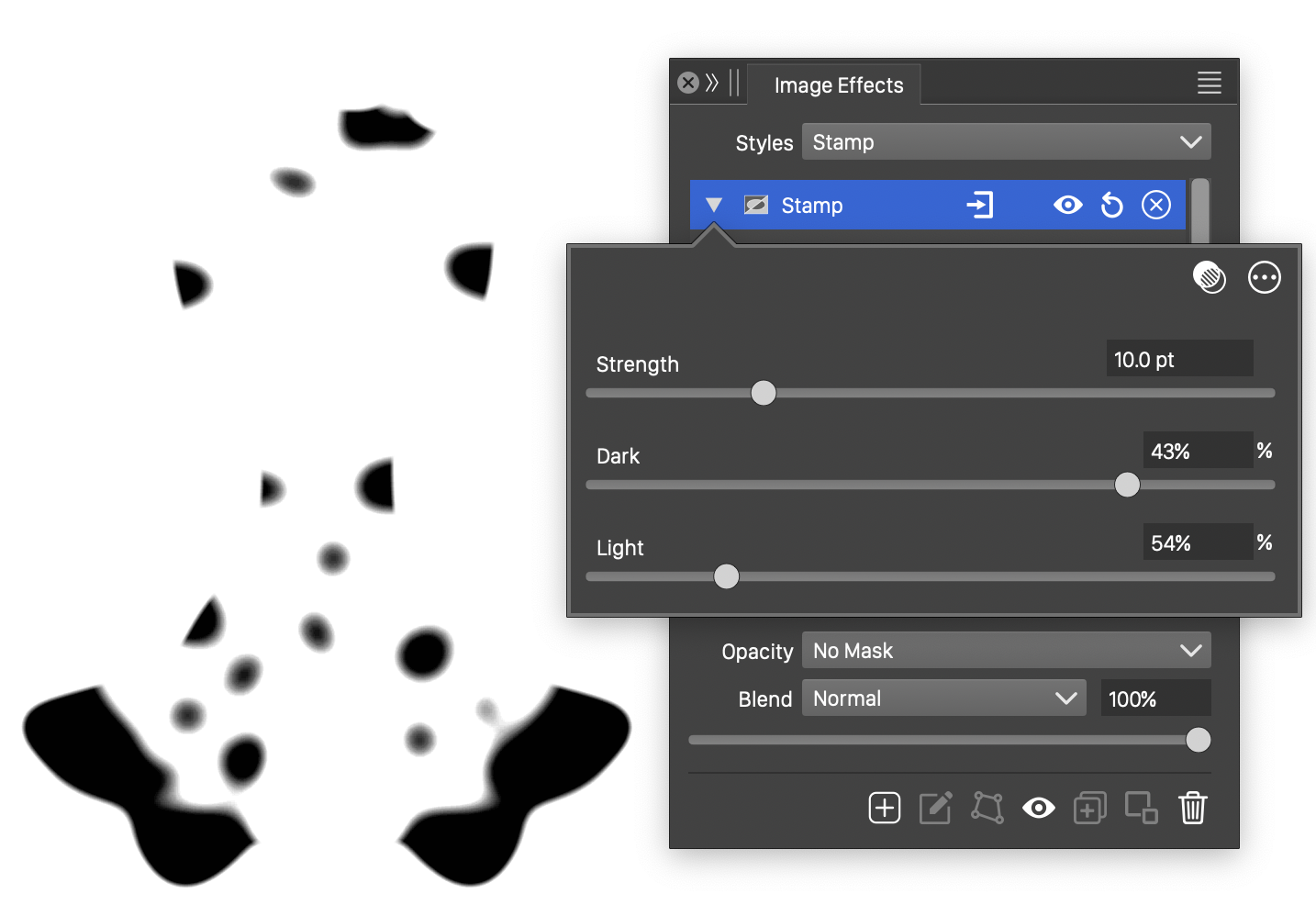Delete effect using the trash icon
The width and height of the screenshot is (1316, 905).
(x=1192, y=808)
